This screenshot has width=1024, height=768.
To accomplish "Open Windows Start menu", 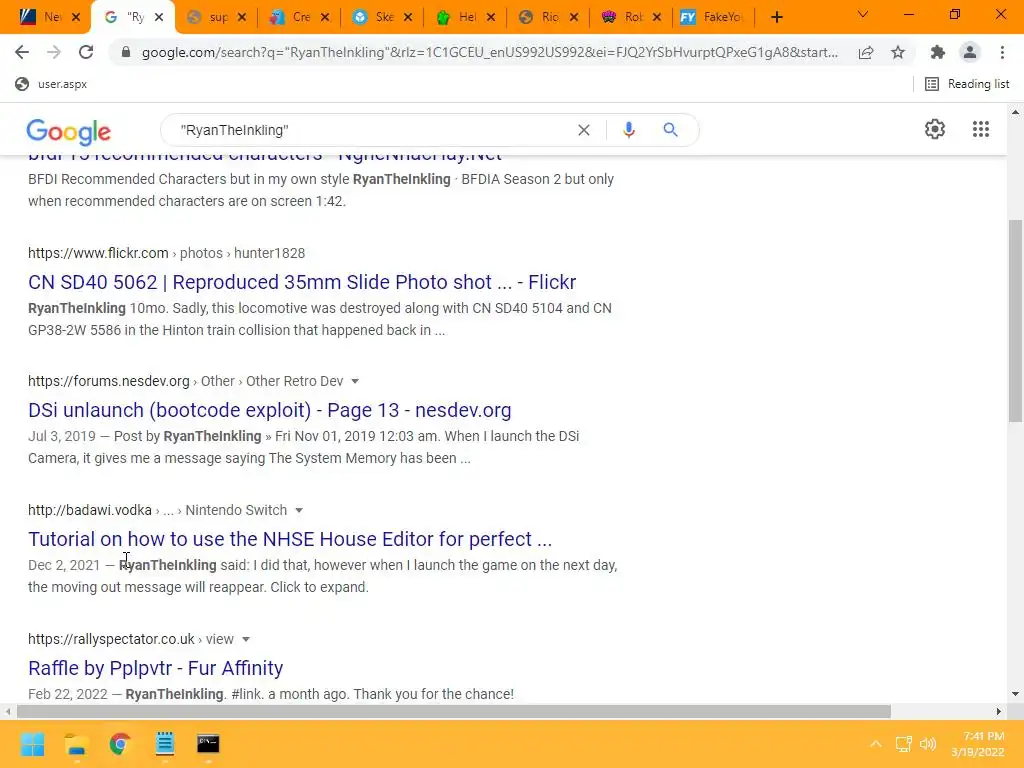I will tap(32, 744).
